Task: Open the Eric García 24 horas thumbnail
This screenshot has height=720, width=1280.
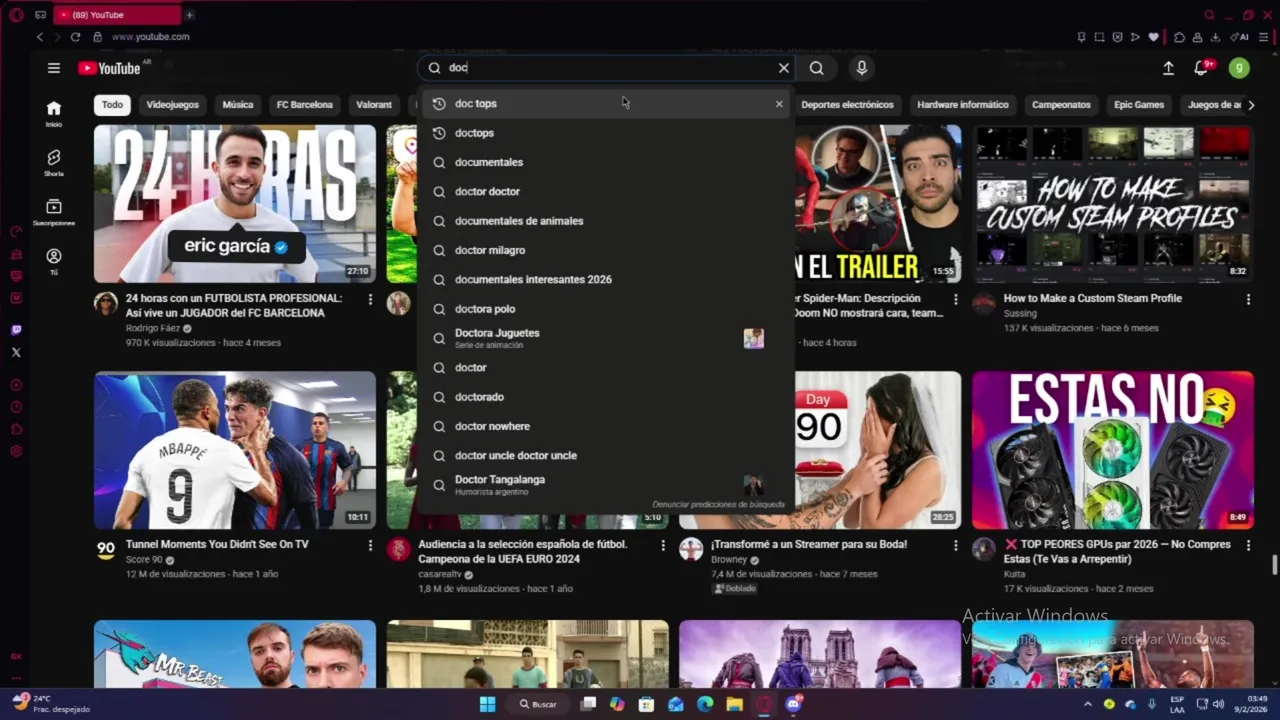Action: 235,204
